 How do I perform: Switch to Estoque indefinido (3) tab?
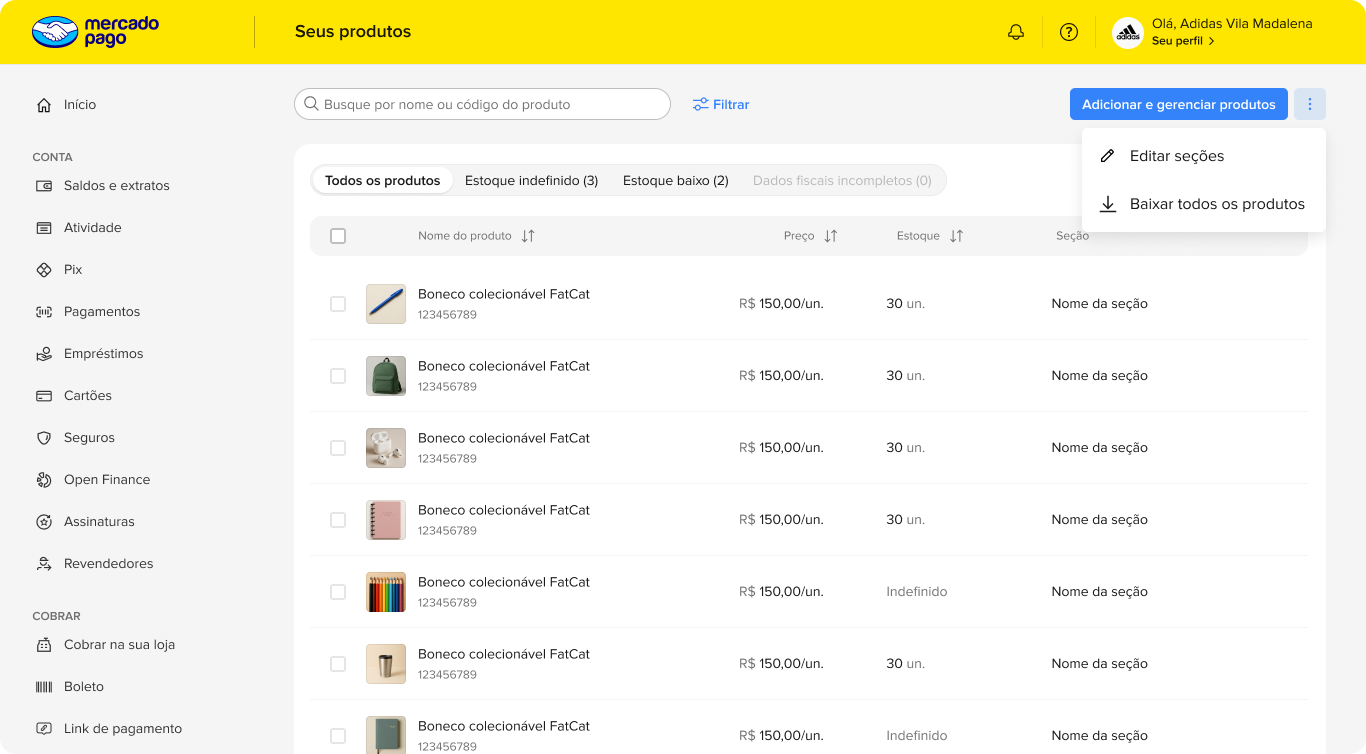532,181
